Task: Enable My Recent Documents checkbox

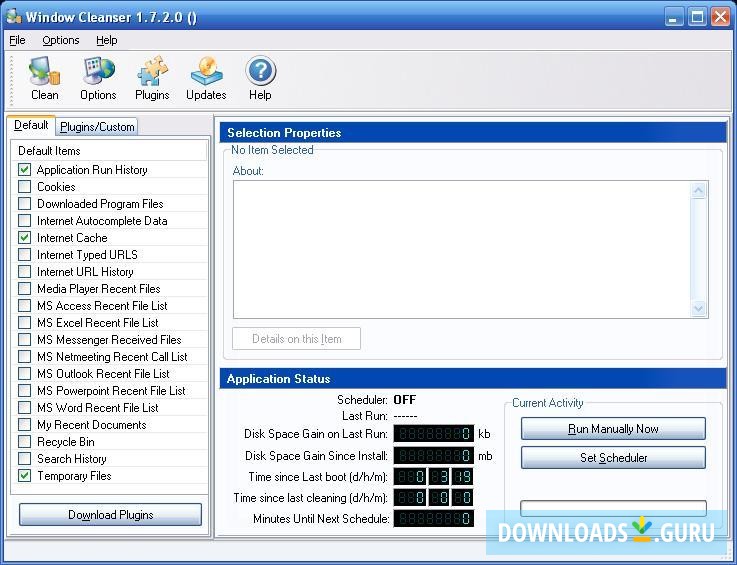Action: click(24, 424)
